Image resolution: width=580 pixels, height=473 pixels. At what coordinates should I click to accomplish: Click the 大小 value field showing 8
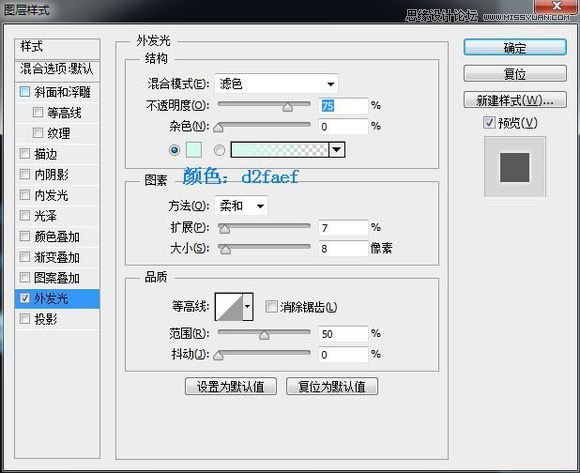coord(344,249)
